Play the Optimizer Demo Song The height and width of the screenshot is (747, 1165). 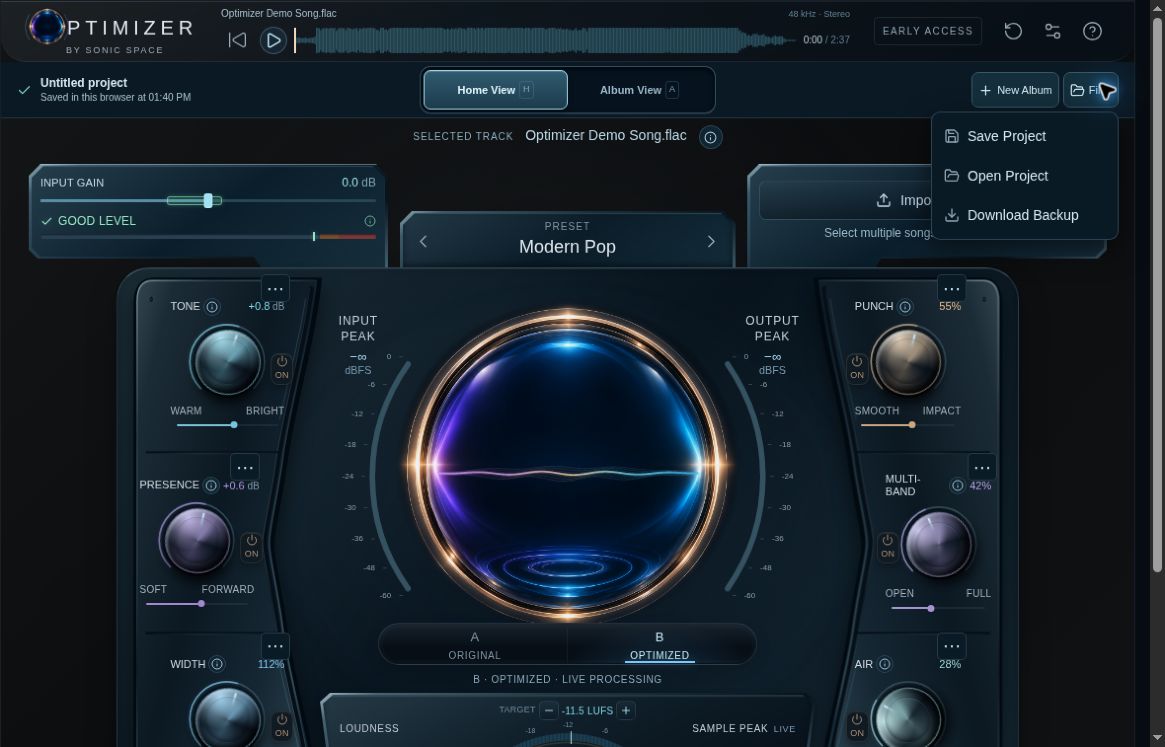tap(273, 40)
